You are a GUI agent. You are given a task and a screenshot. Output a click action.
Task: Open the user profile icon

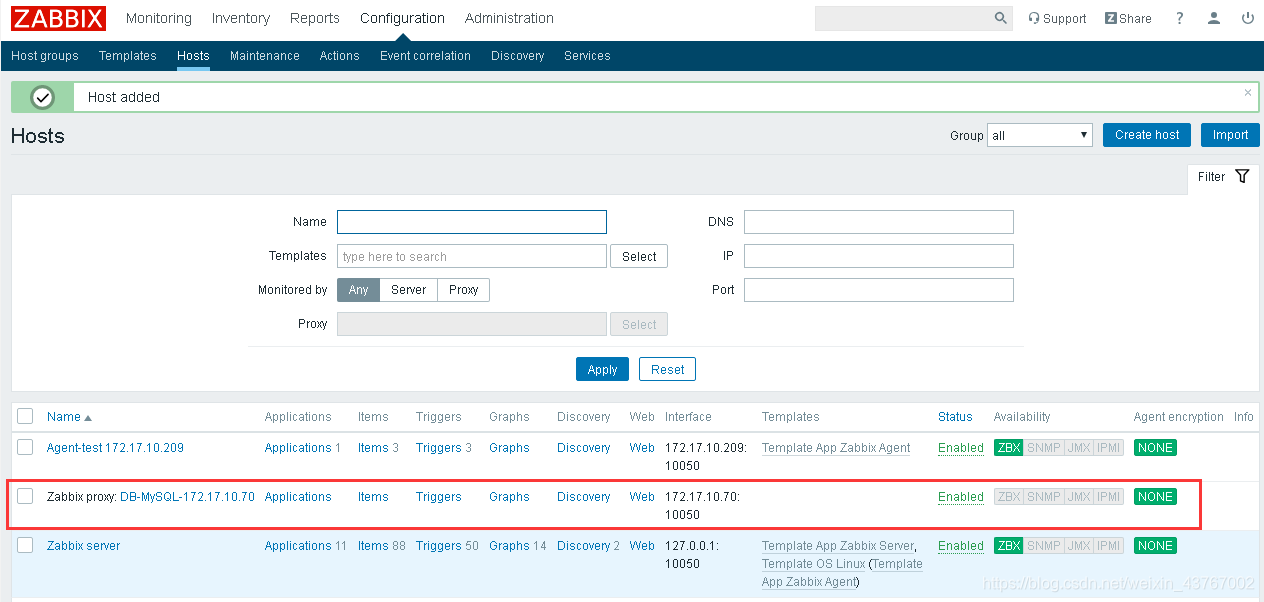(1214, 18)
